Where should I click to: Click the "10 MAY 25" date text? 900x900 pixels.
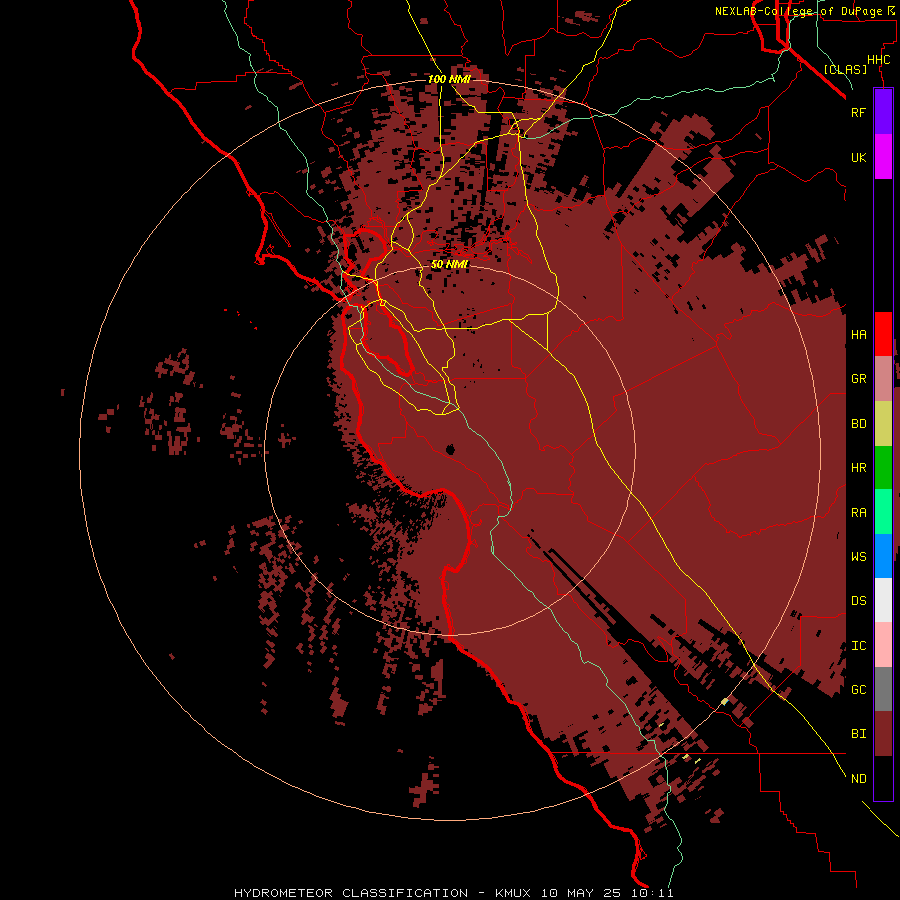click(581, 893)
